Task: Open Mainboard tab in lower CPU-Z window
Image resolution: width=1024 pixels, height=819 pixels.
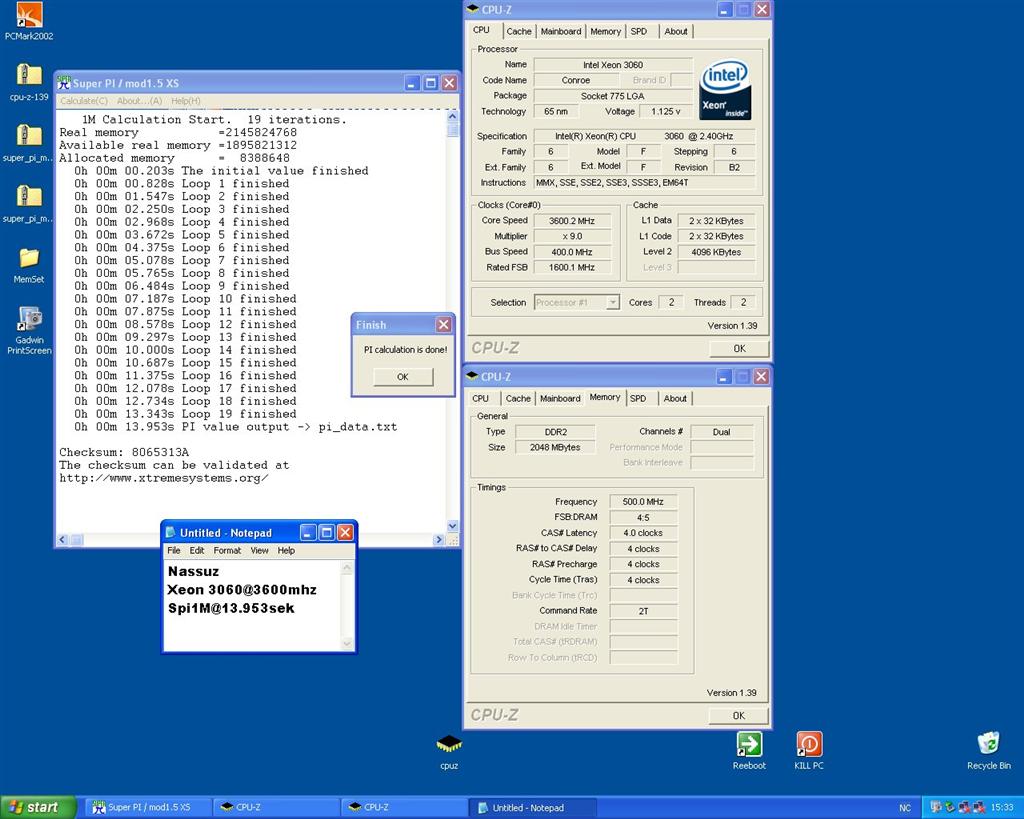Action: pyautogui.click(x=560, y=398)
